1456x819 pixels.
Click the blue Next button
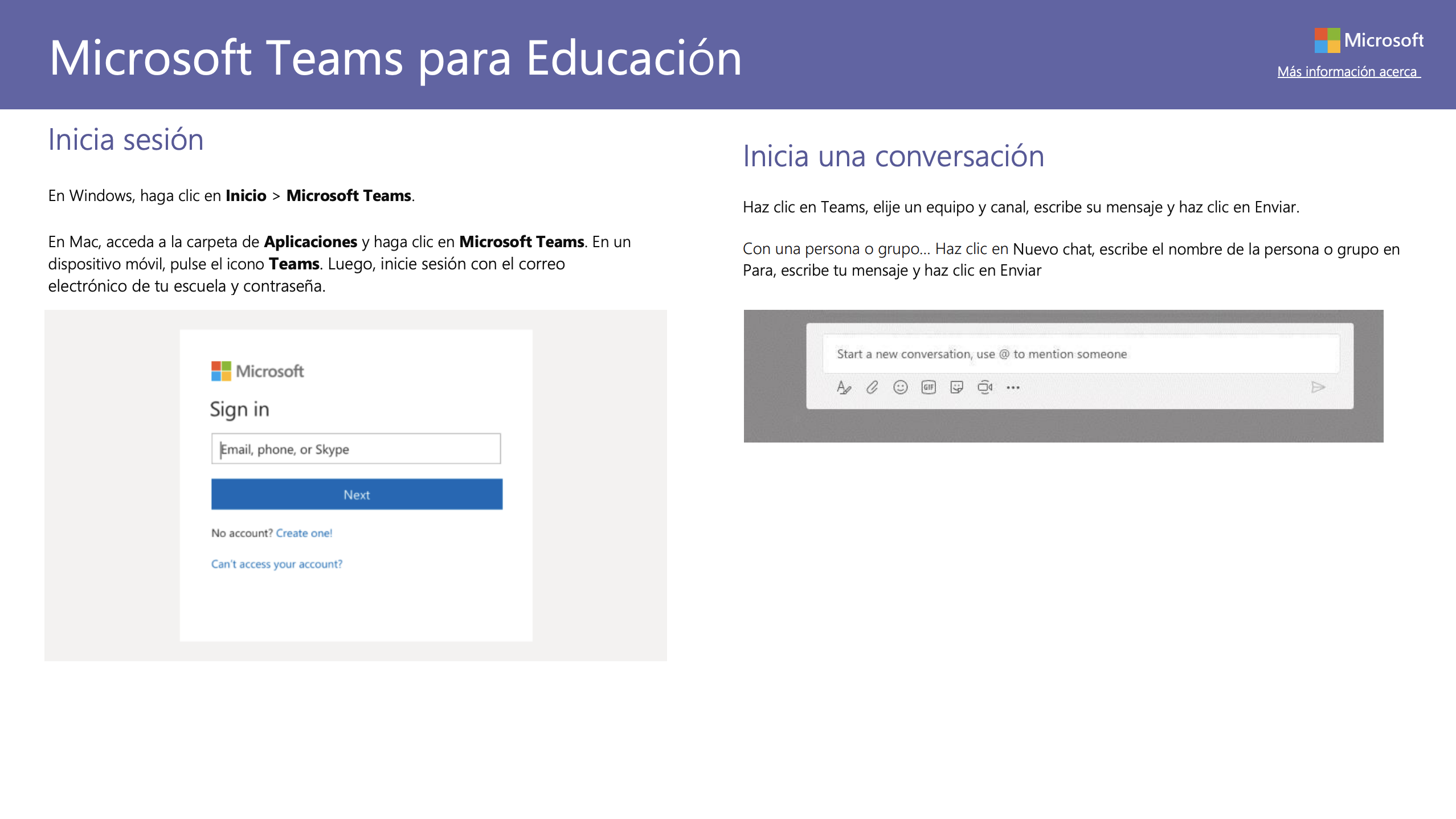pos(357,494)
